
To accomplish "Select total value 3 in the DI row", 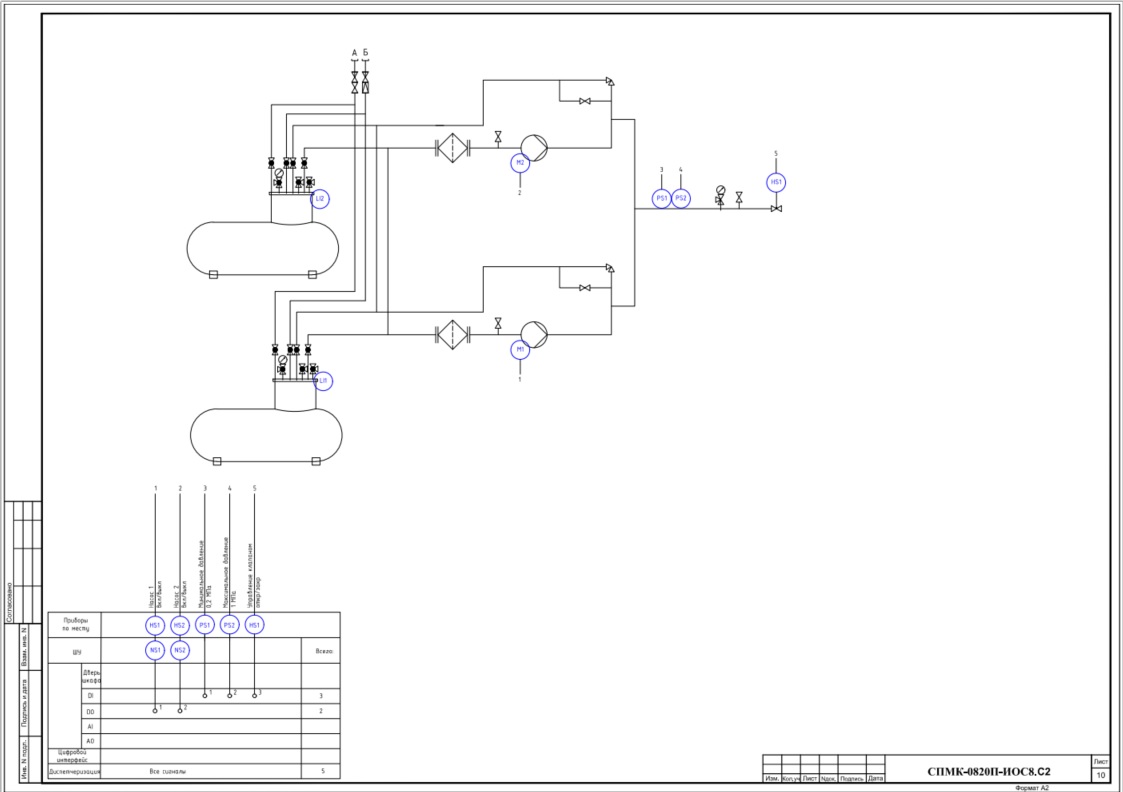I will pyautogui.click(x=321, y=696).
